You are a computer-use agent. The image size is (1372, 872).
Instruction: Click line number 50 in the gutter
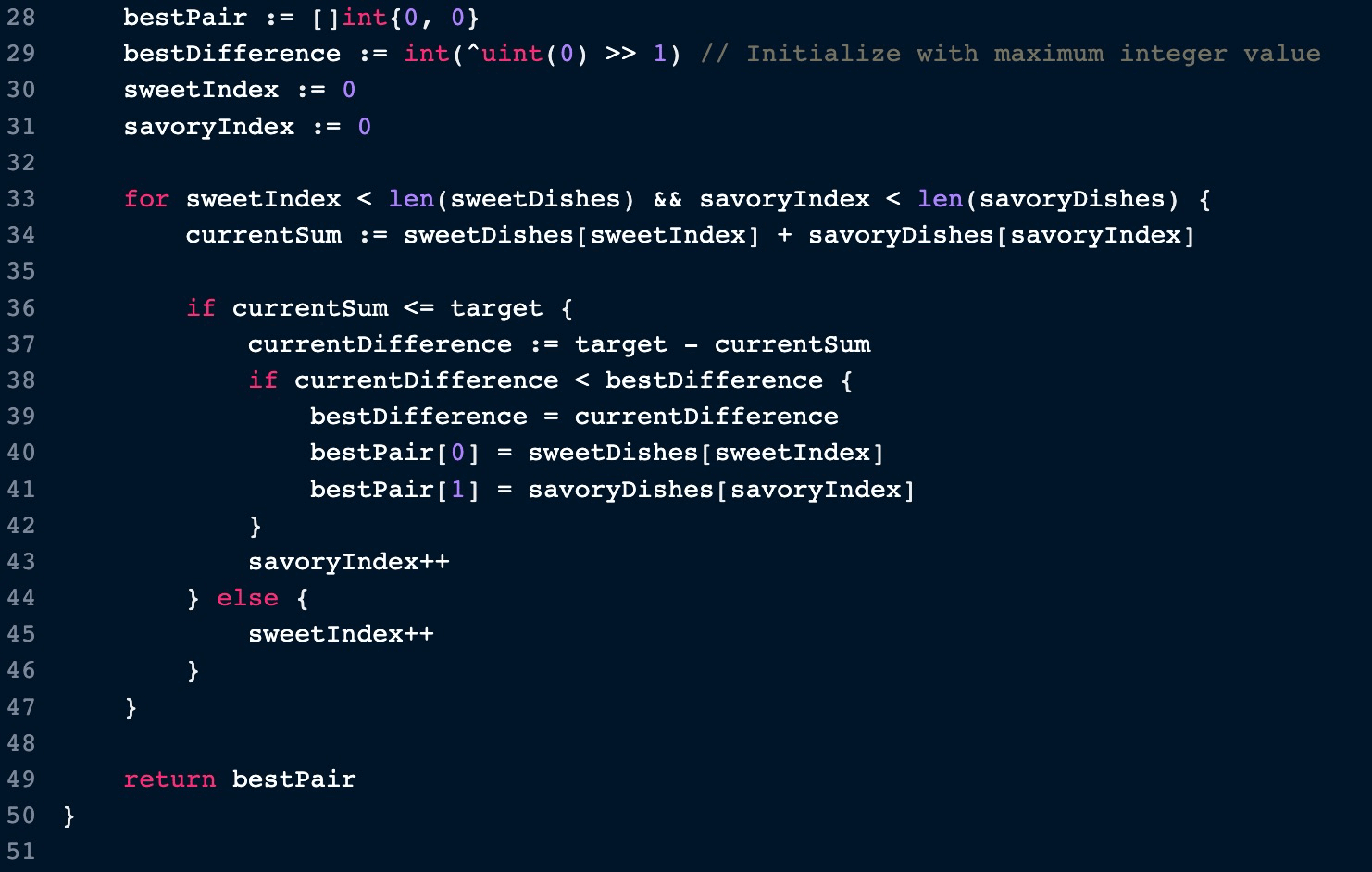tap(20, 816)
